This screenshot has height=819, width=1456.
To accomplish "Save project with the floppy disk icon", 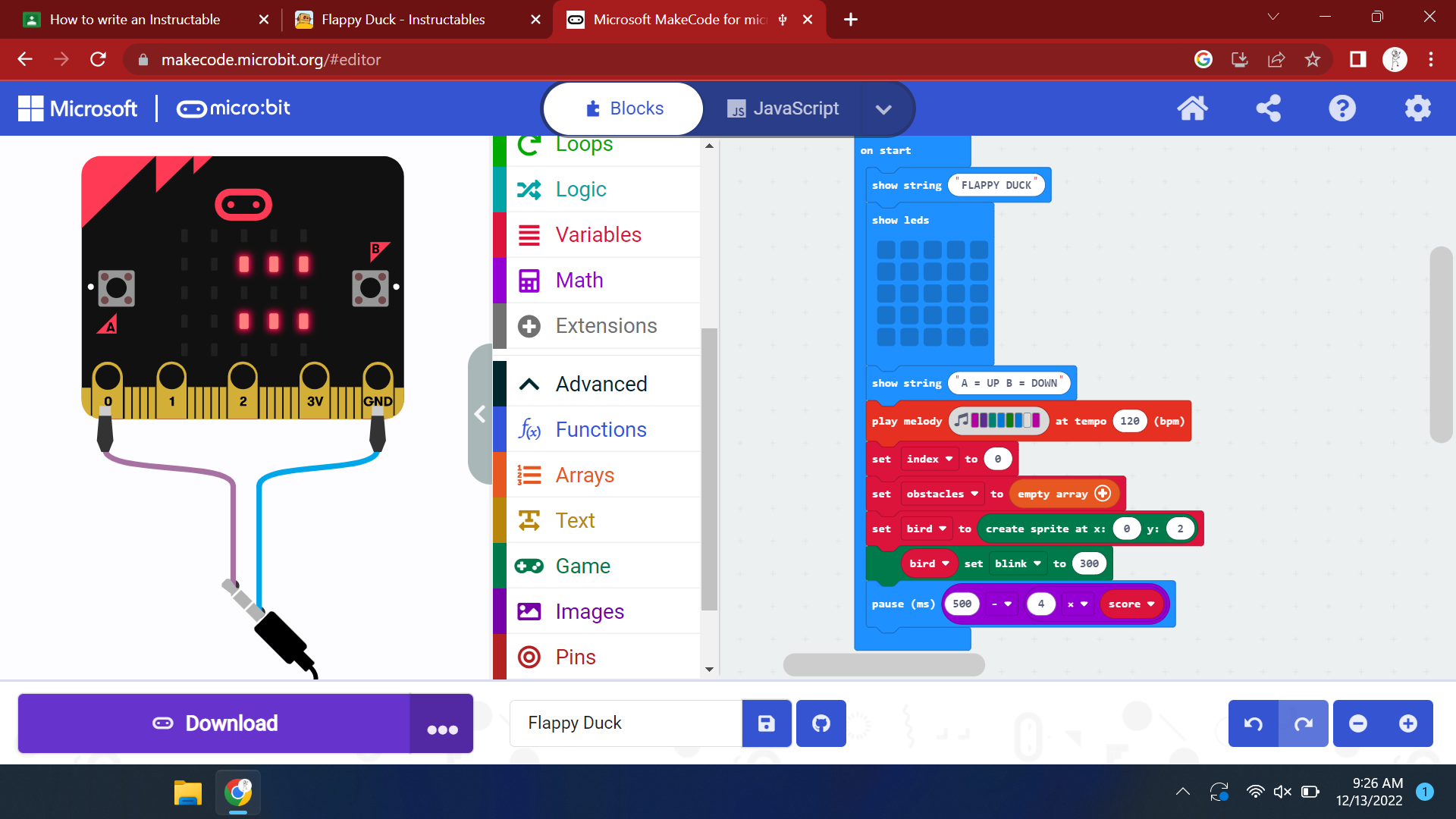I will pos(767,723).
